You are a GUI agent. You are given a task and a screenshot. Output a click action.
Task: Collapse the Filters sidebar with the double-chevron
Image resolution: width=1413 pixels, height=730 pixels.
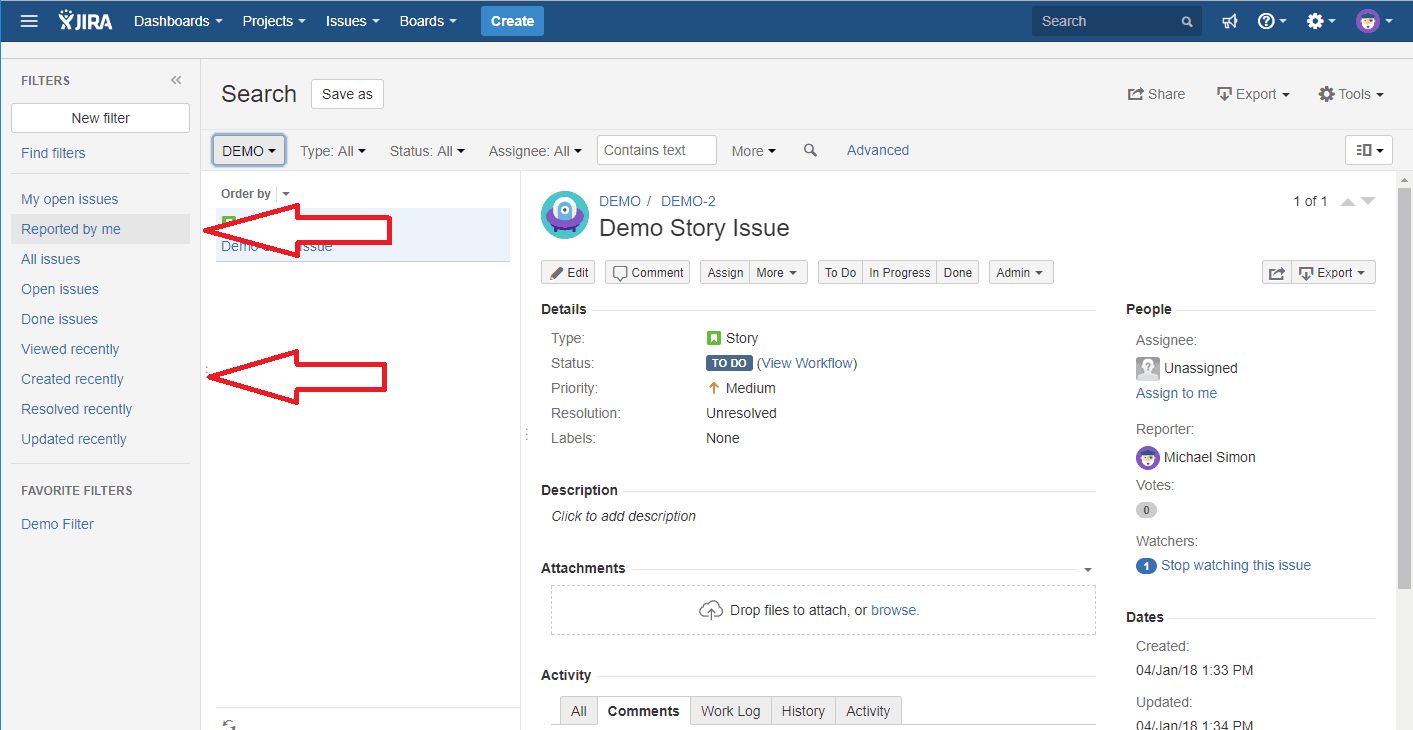176,80
